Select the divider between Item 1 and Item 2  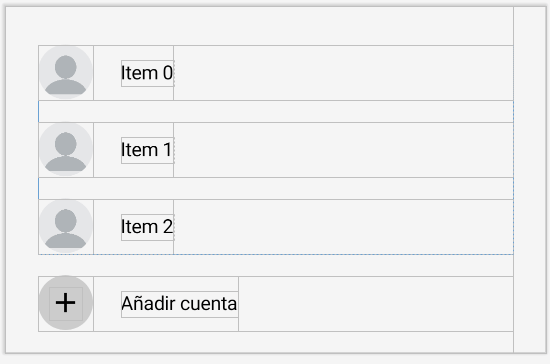(x=276, y=188)
